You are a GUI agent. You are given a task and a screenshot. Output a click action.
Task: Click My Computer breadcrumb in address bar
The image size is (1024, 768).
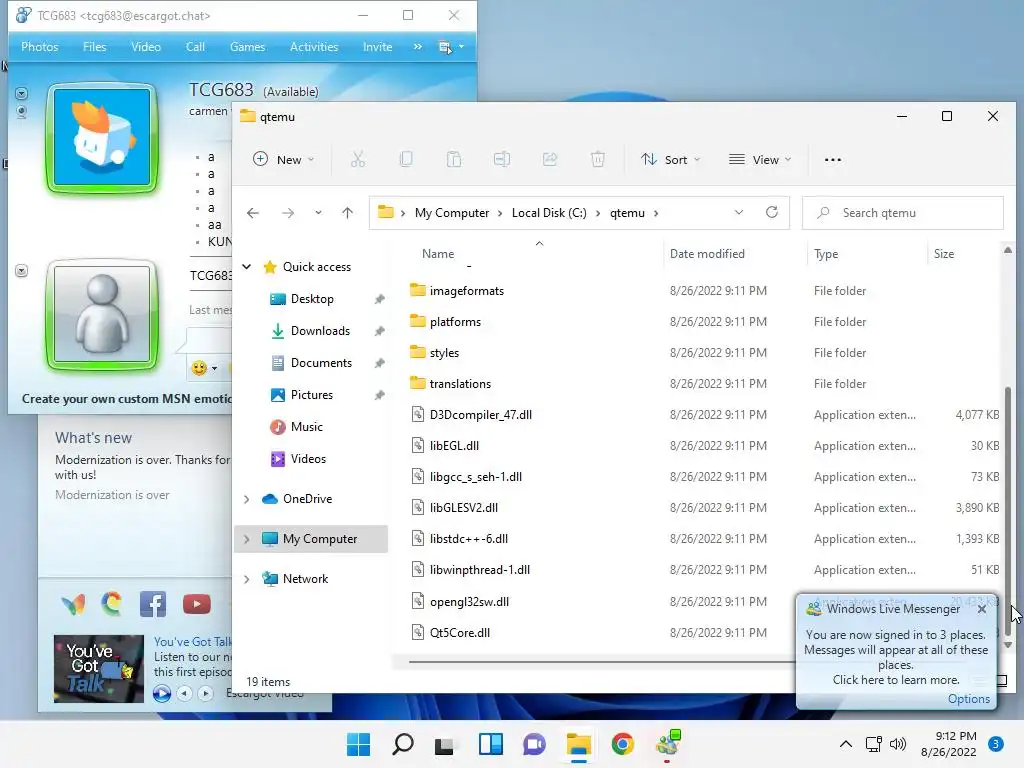[452, 213]
